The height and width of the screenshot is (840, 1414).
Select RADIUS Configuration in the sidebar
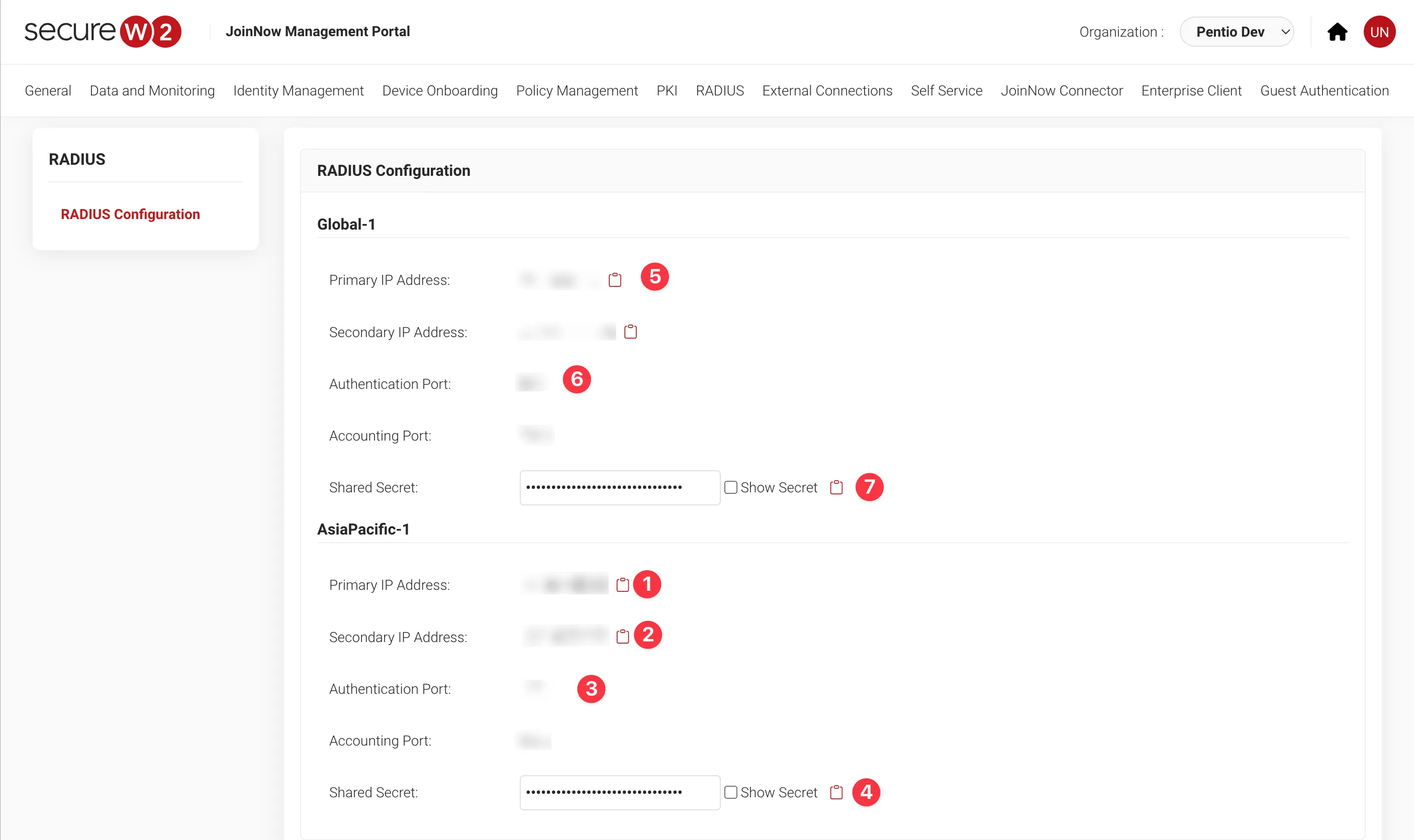130,214
